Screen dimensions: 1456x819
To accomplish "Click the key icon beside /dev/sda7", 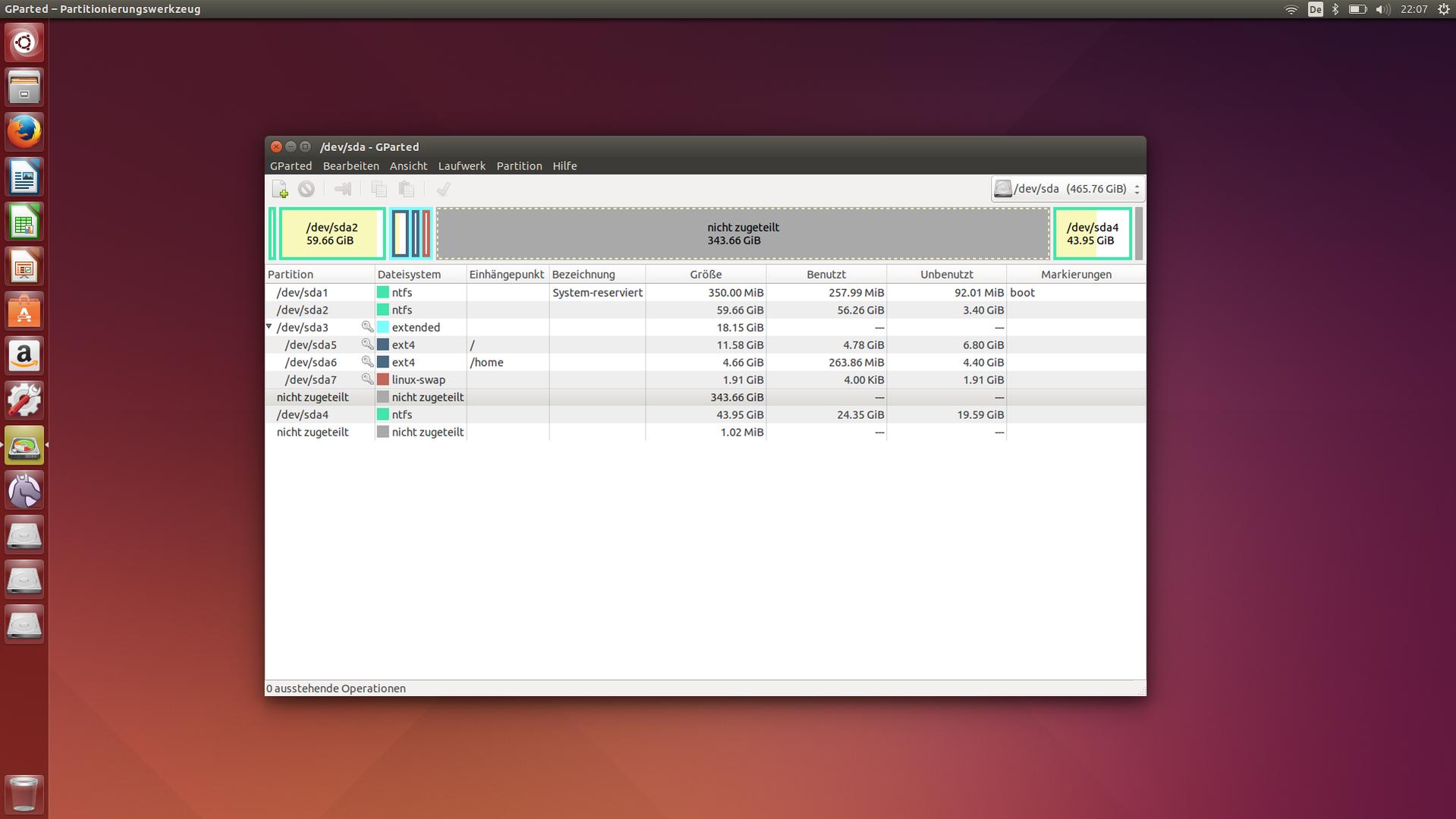I will point(367,380).
